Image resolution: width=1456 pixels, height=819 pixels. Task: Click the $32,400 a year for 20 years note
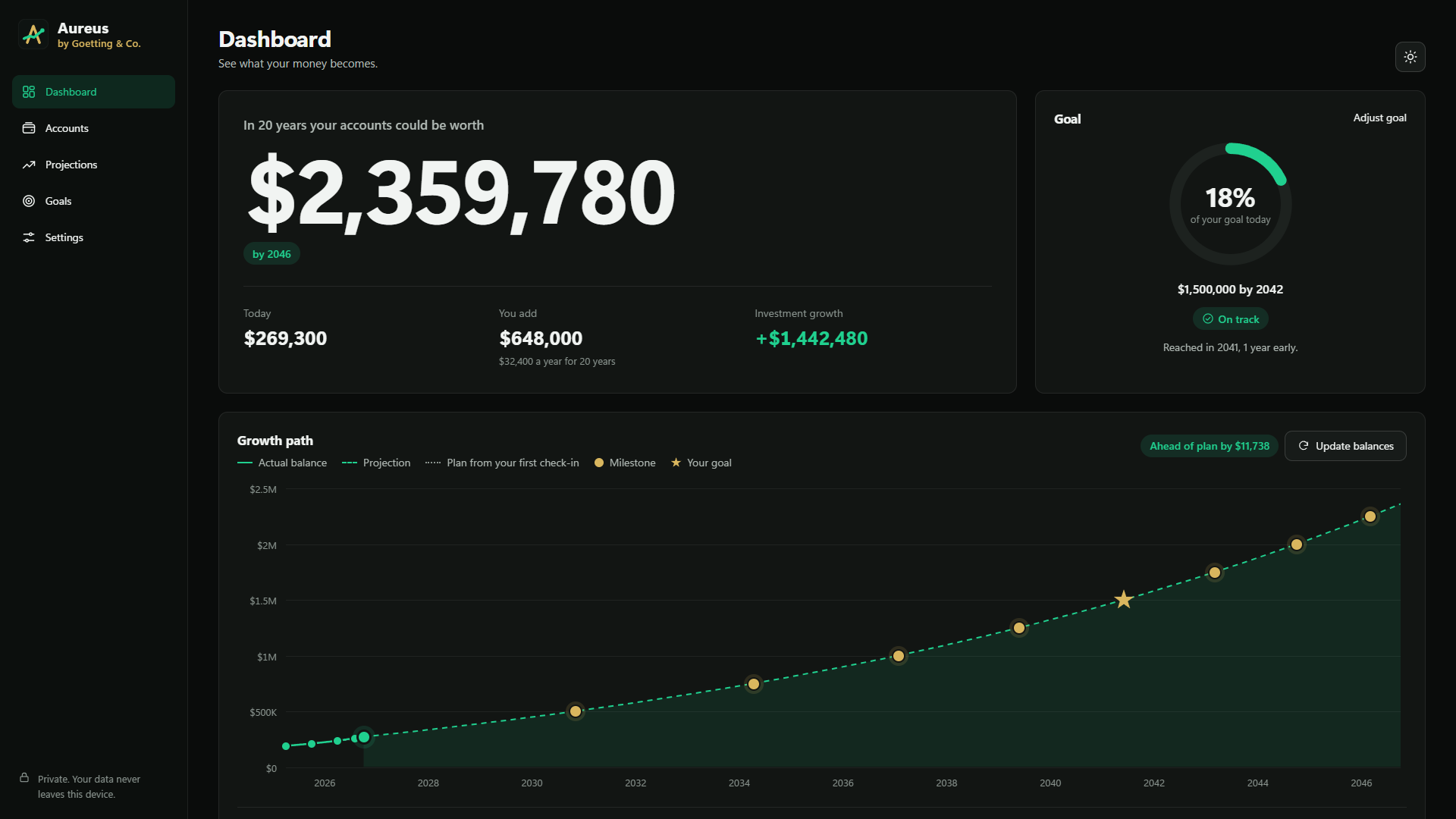[557, 362]
